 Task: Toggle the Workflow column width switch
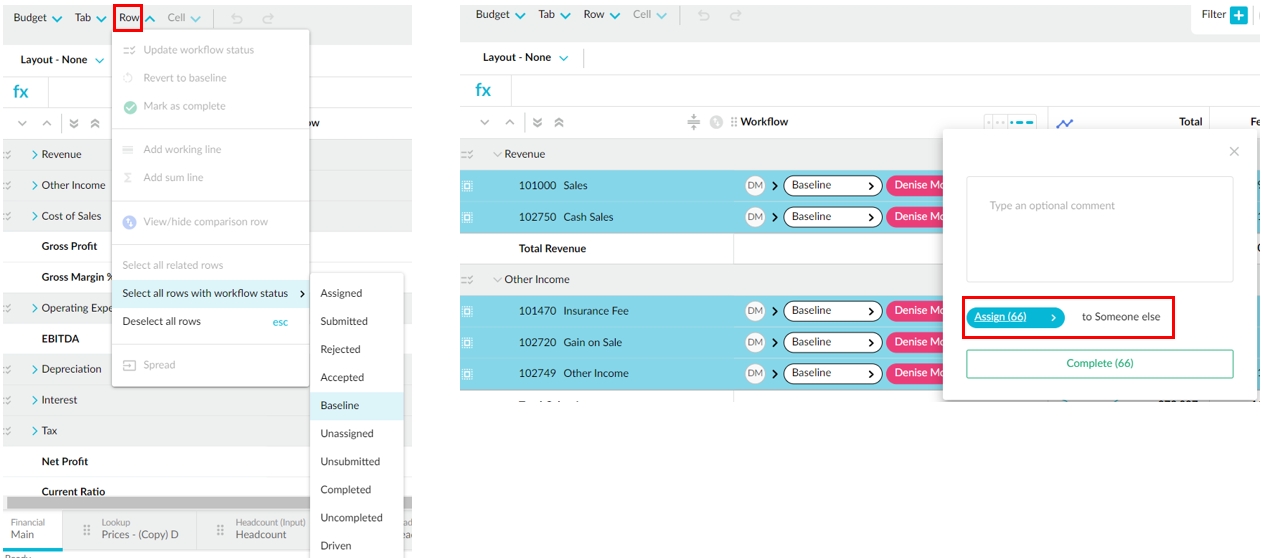coord(1009,122)
